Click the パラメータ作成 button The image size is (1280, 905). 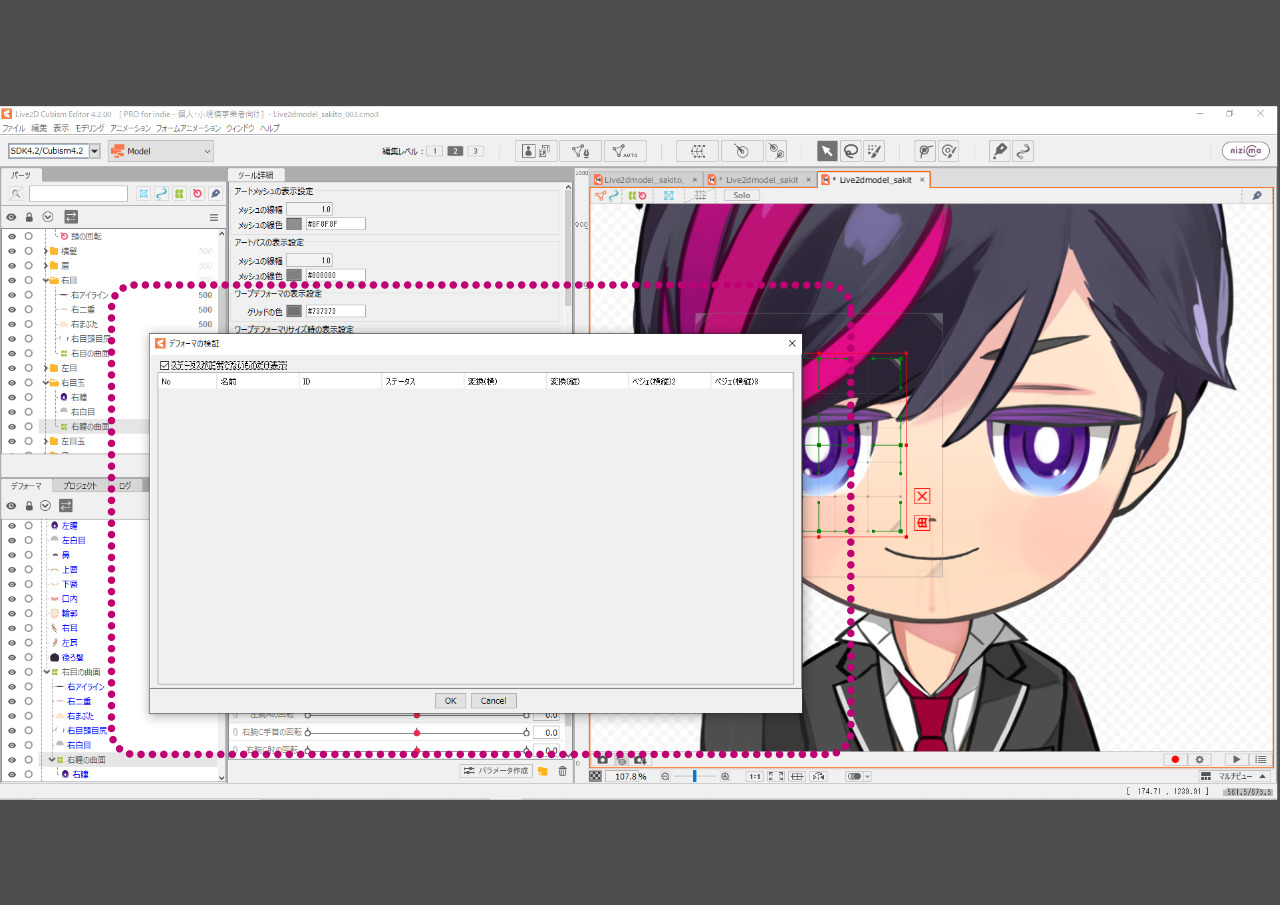click(496, 771)
